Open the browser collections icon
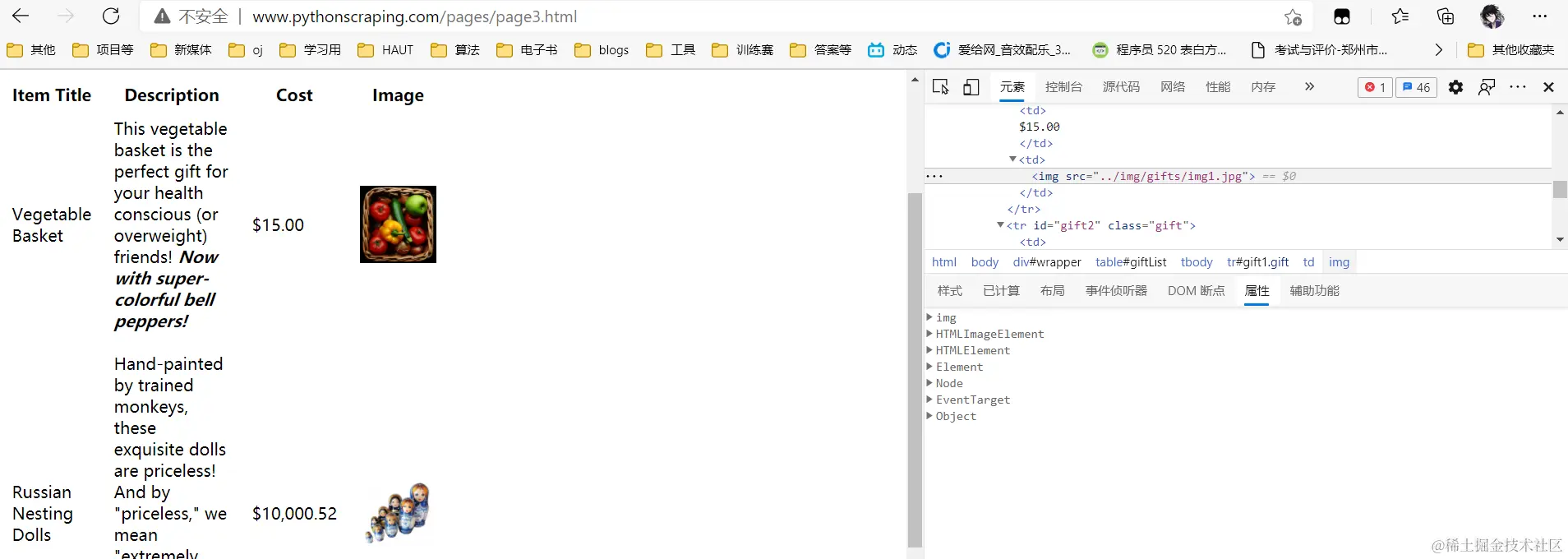Image resolution: width=1568 pixels, height=559 pixels. pyautogui.click(x=1446, y=16)
